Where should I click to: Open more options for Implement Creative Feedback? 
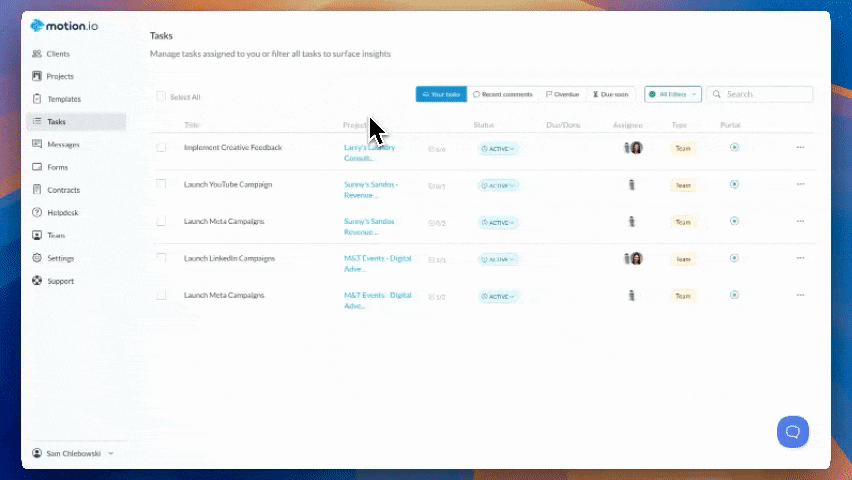800,147
